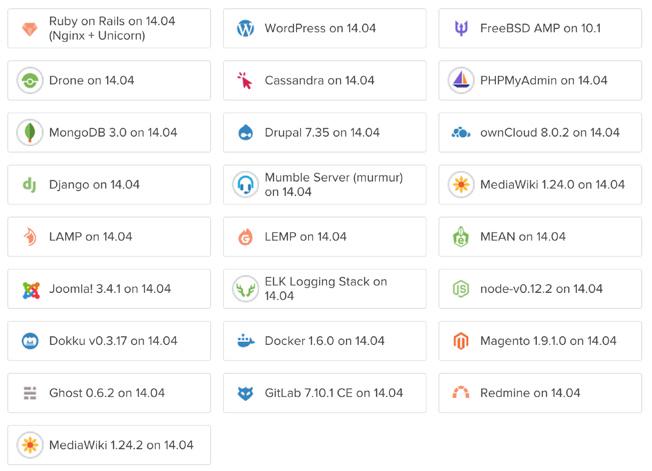Click the Cassandra cursor icon
The height and width of the screenshot is (471, 652).
[245, 81]
